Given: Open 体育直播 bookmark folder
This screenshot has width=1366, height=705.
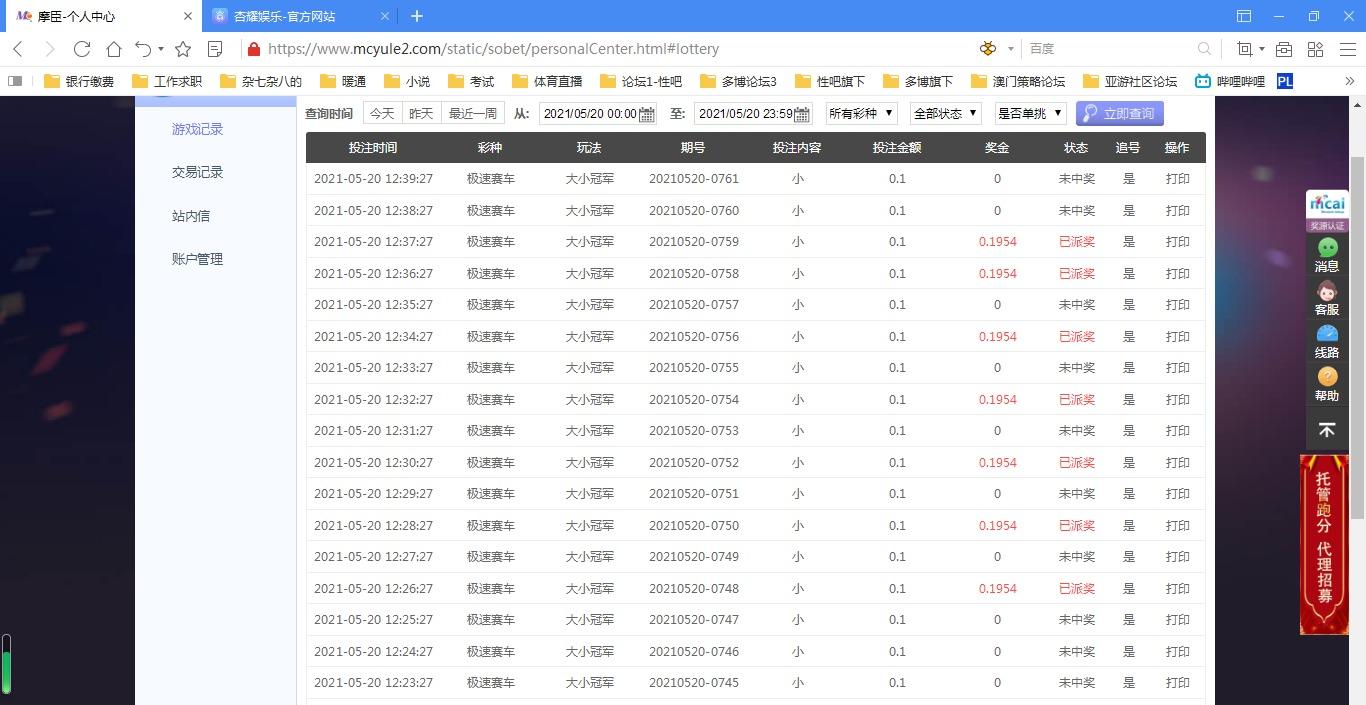Looking at the screenshot, I should 547,81.
